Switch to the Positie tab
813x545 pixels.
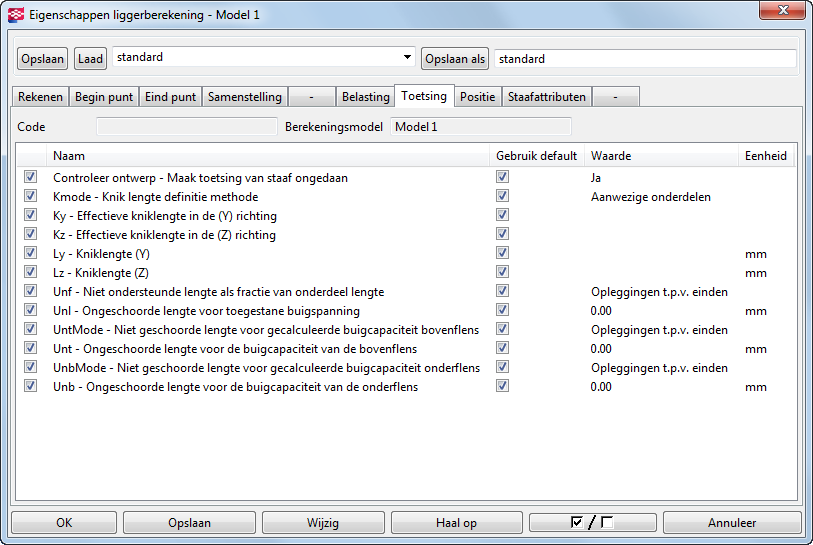[478, 96]
